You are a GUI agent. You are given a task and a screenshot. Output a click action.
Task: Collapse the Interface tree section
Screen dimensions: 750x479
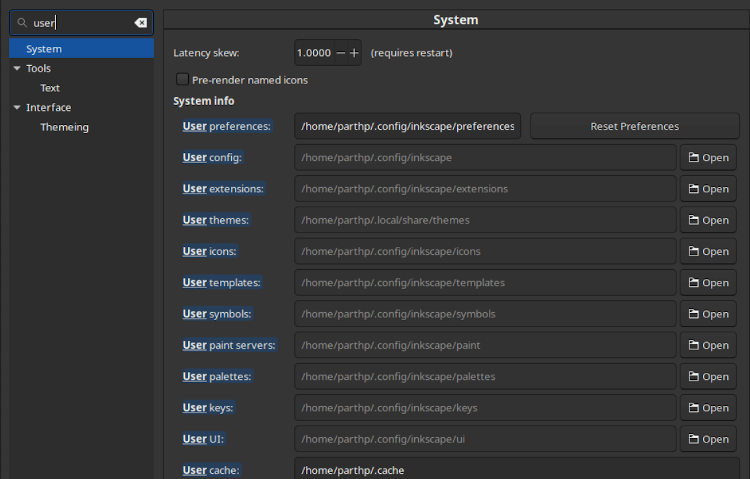pos(17,108)
